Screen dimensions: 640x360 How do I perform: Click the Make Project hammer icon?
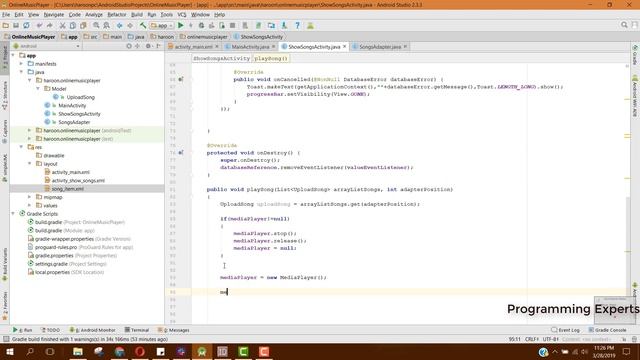click(143, 25)
